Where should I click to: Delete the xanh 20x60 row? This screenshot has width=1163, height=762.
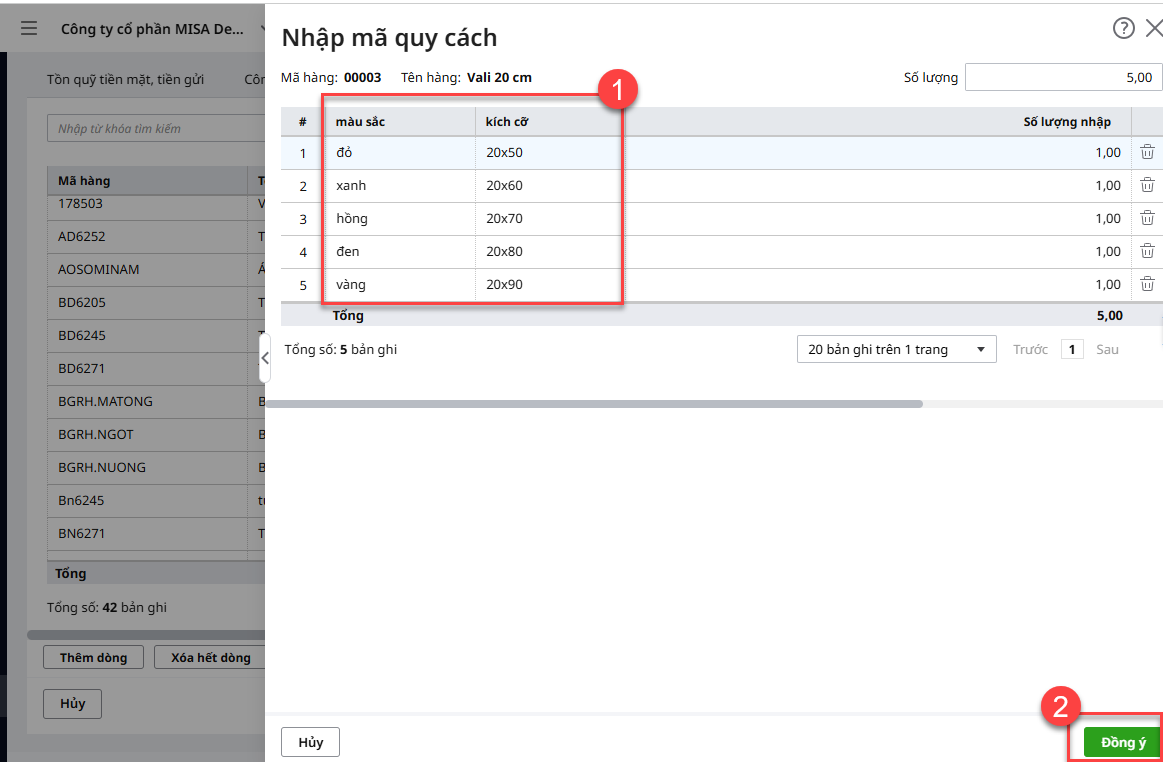1147,185
